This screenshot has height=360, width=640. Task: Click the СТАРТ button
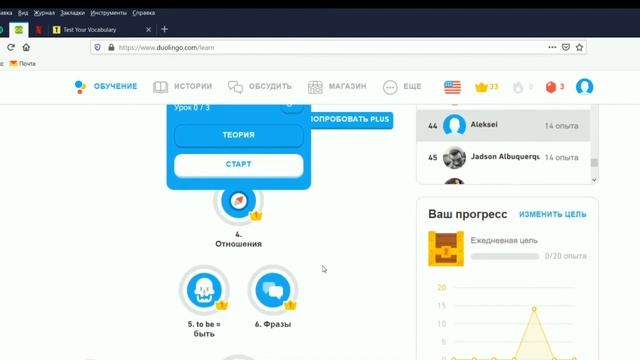[239, 164]
